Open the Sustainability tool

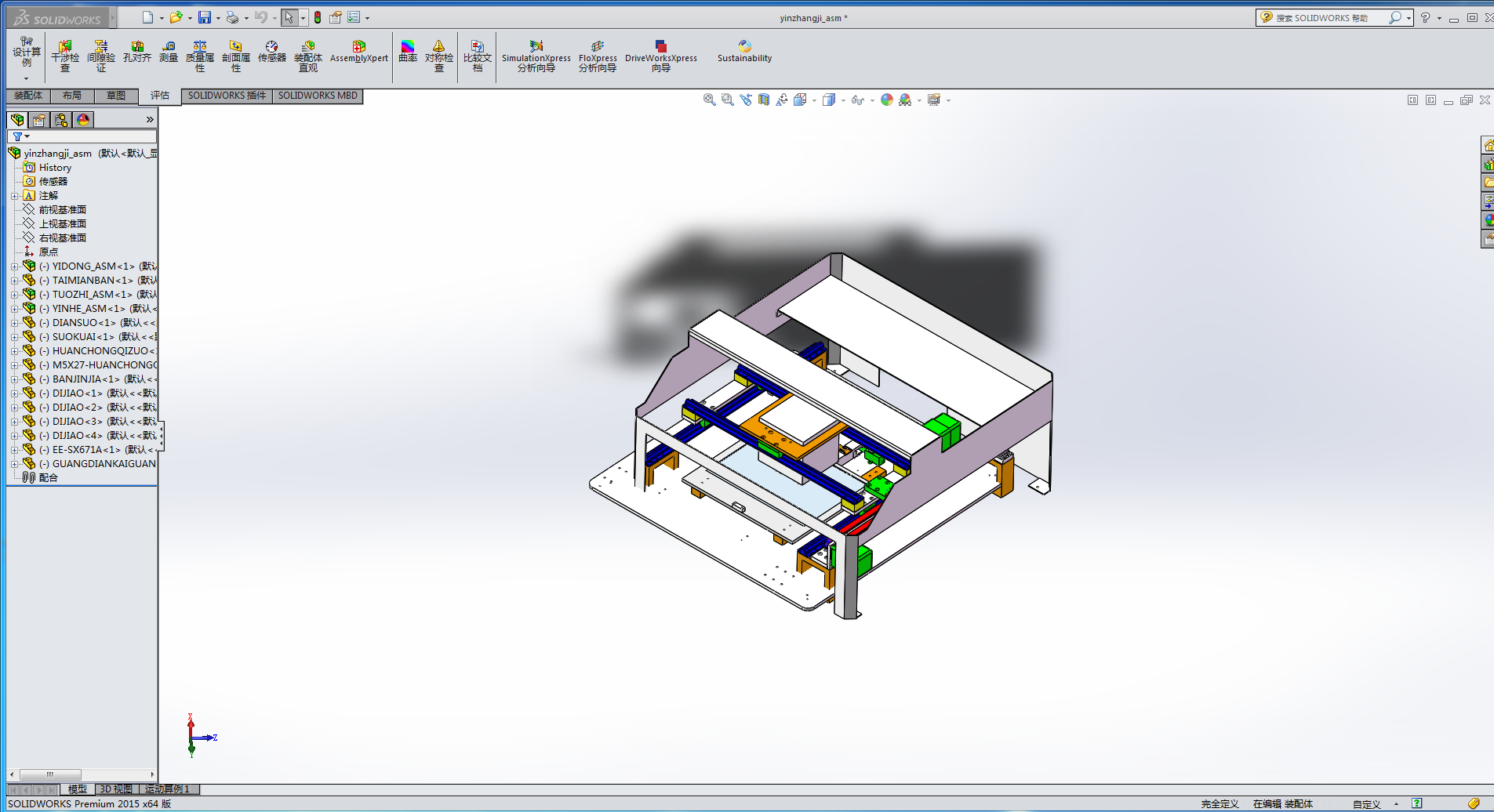point(744,52)
